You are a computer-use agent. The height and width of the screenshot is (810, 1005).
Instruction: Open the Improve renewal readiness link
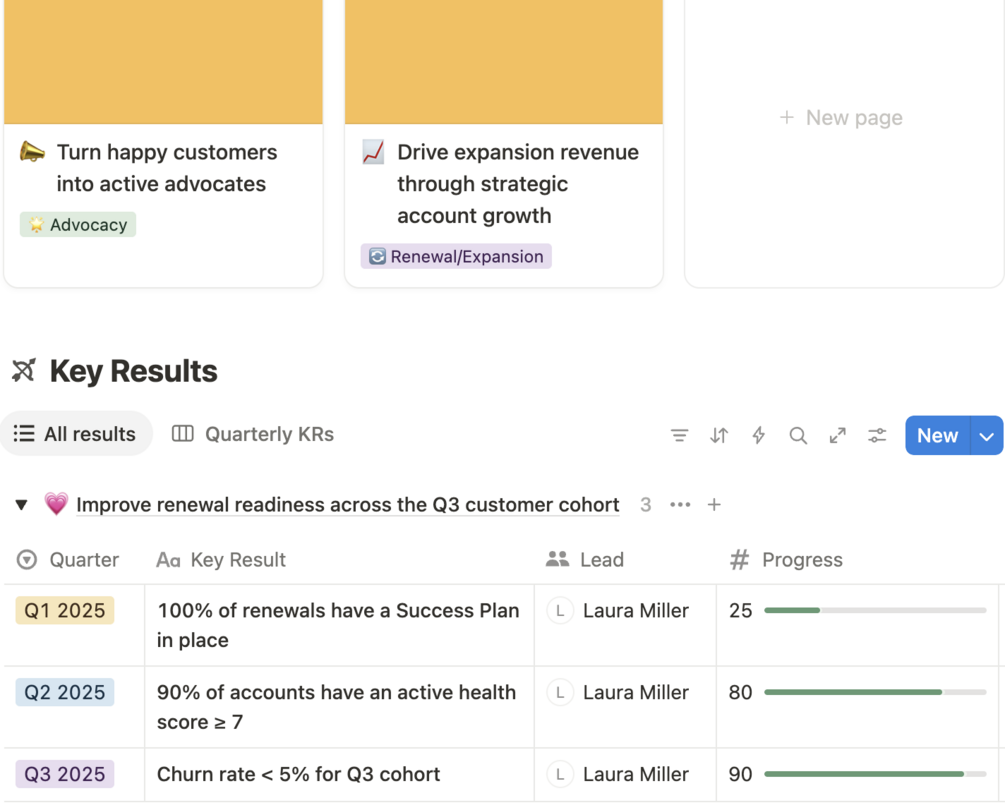pyautogui.click(x=347, y=505)
